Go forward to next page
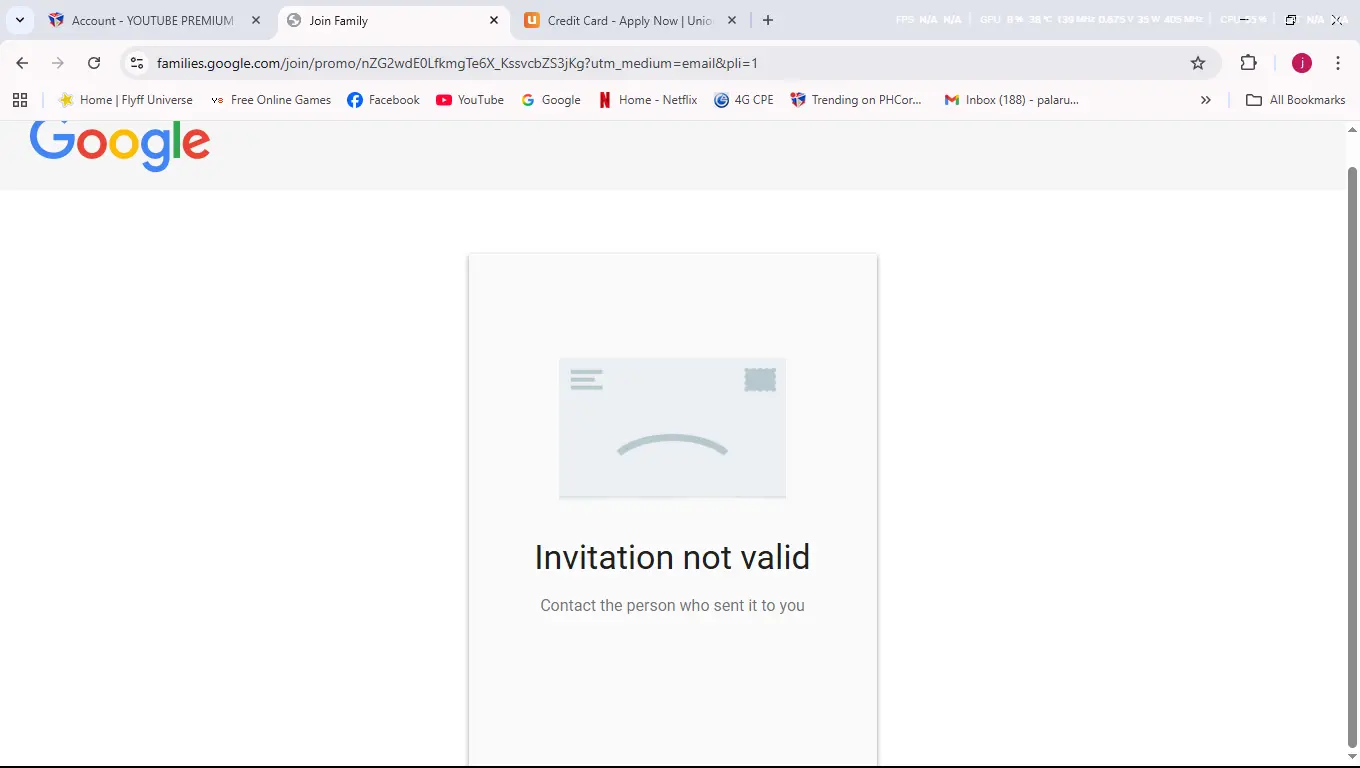The height and width of the screenshot is (768, 1360). pyautogui.click(x=58, y=63)
